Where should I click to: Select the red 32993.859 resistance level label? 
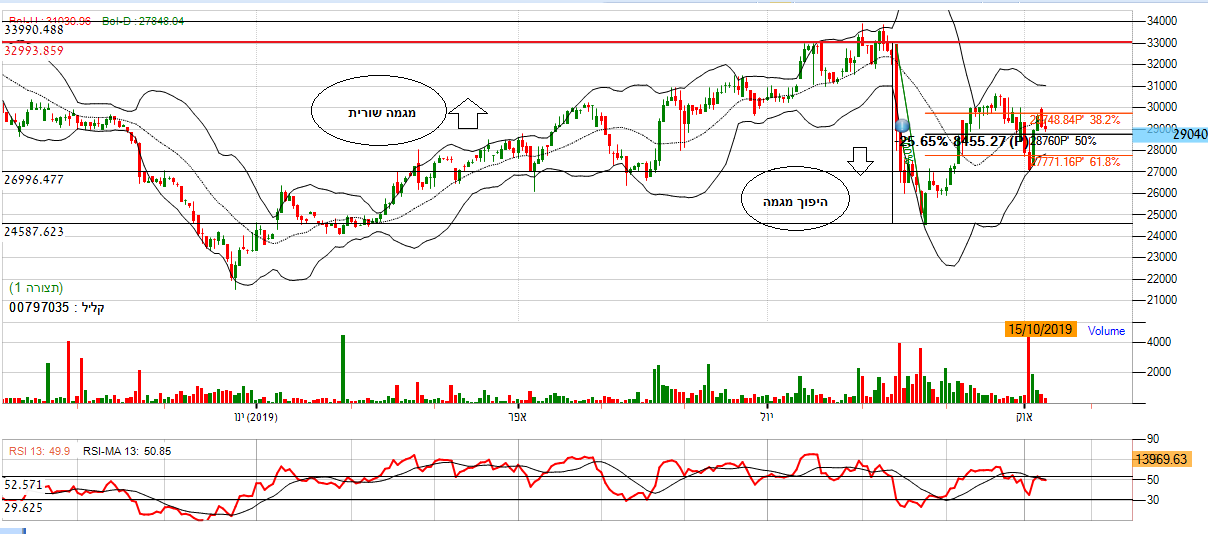pyautogui.click(x=34, y=50)
